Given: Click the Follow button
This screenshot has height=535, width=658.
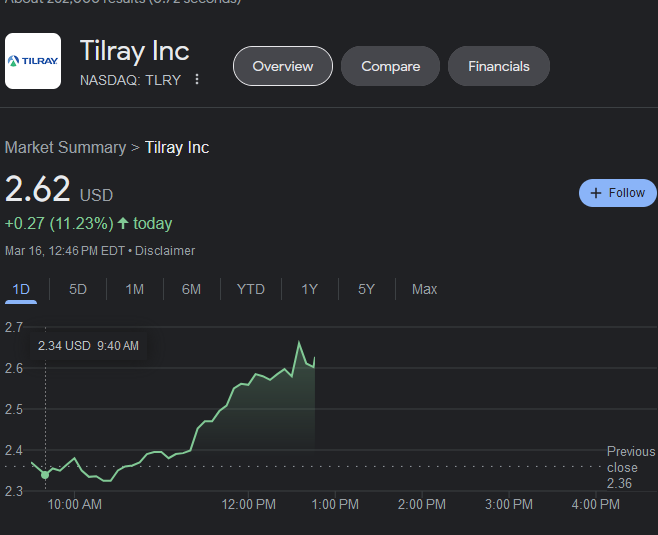Looking at the screenshot, I should pyautogui.click(x=618, y=193).
